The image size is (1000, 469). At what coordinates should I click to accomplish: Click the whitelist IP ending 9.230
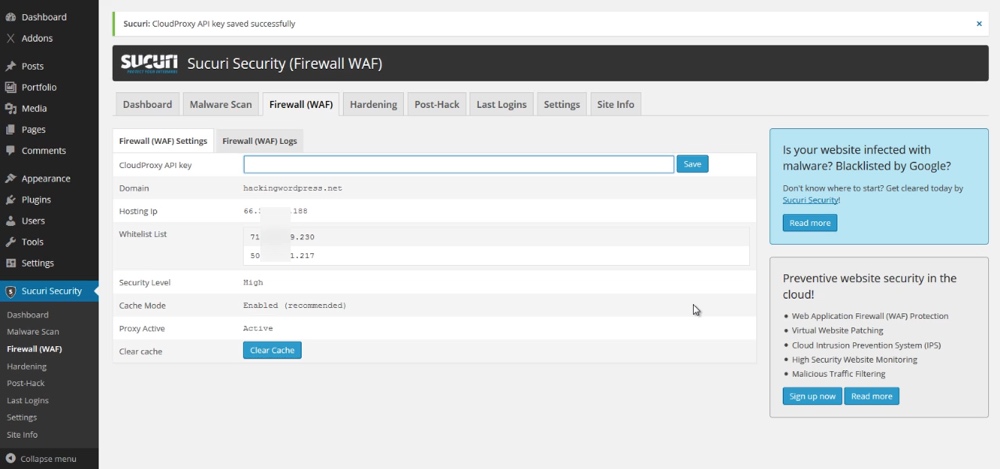coord(282,237)
